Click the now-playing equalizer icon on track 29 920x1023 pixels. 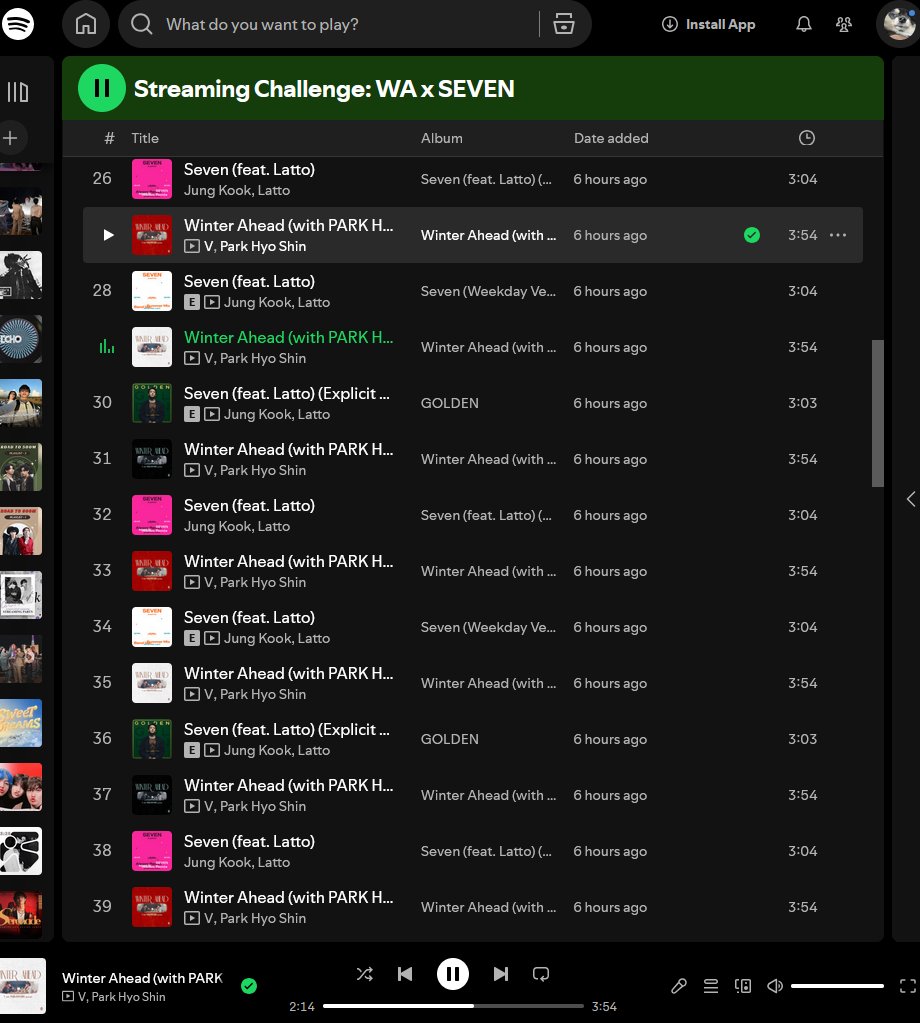[x=107, y=346]
